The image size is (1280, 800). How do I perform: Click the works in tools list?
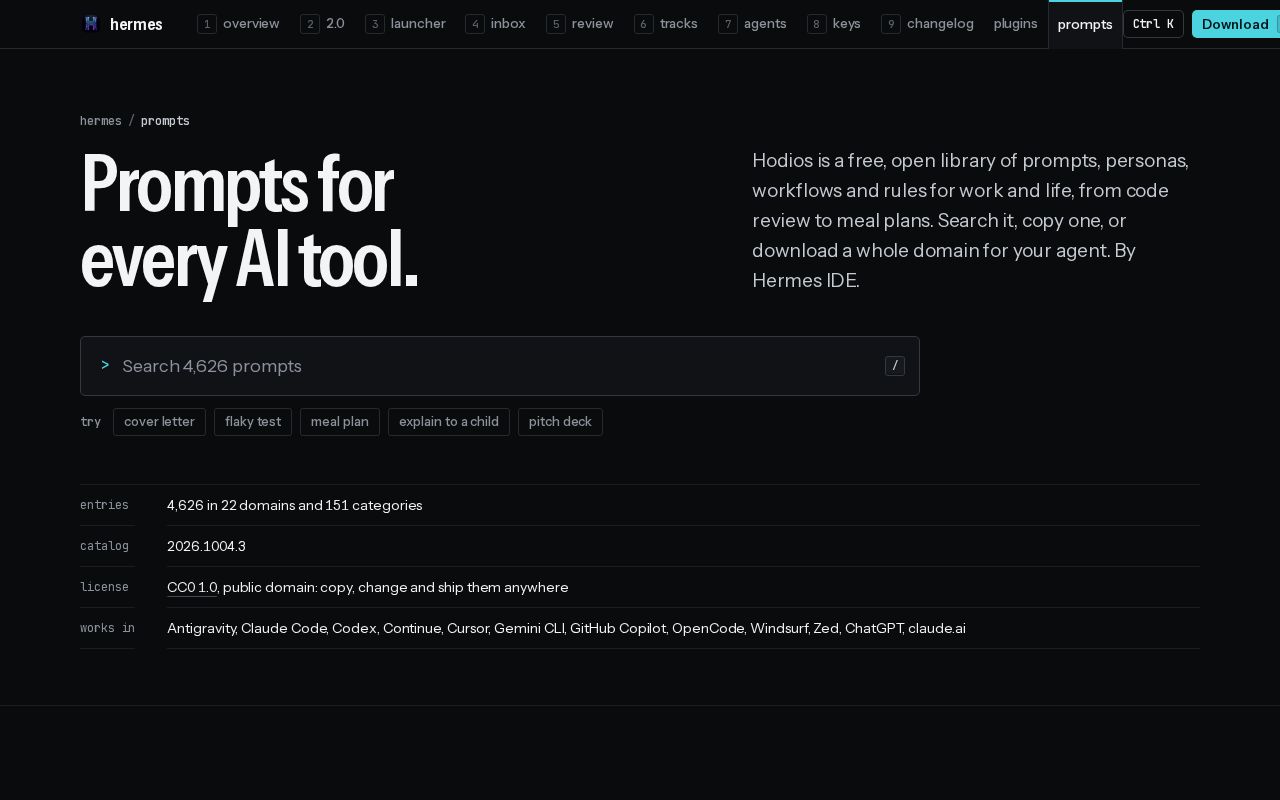[x=566, y=628]
